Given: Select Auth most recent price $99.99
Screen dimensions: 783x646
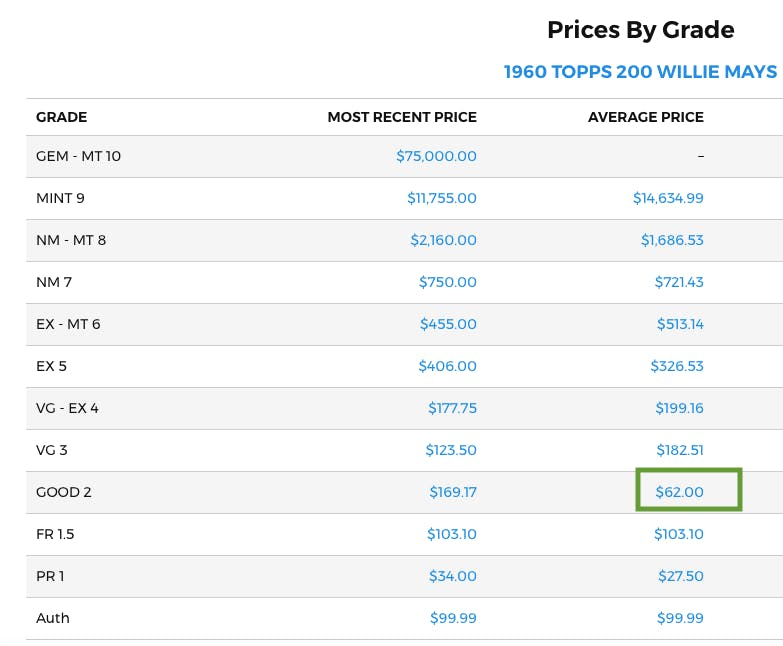Looking at the screenshot, I should (453, 618).
